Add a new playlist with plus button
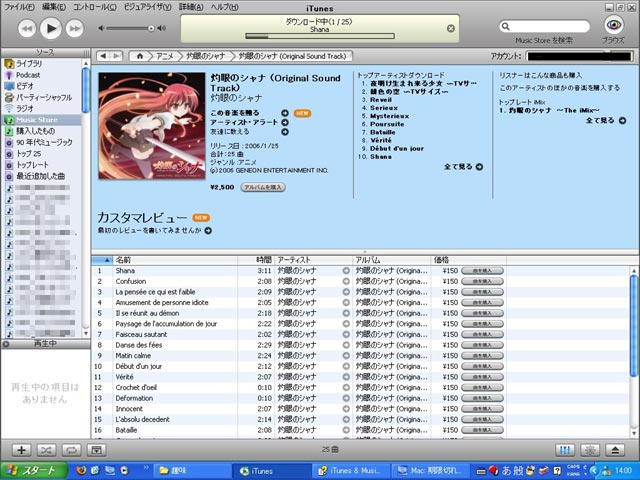Image resolution: width=640 pixels, height=480 pixels. [21, 450]
